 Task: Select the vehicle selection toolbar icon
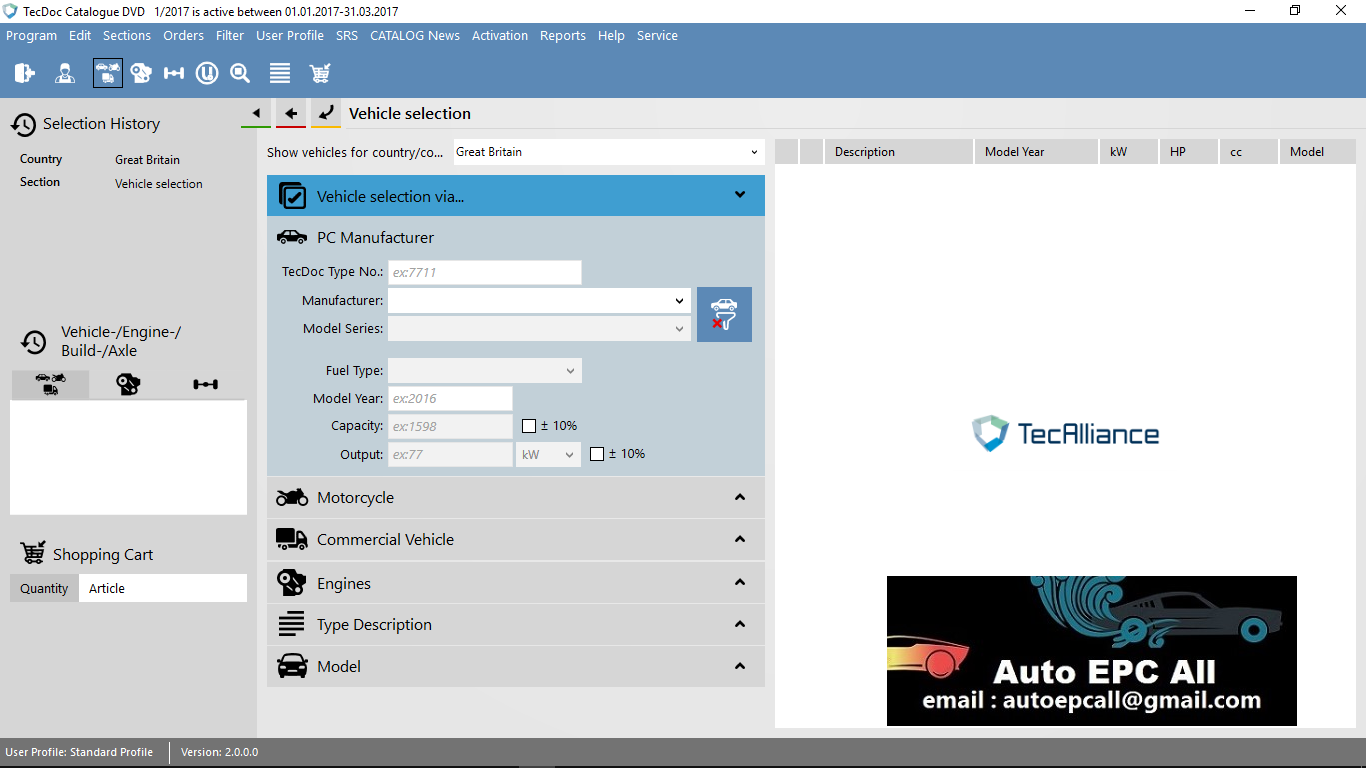coord(108,73)
